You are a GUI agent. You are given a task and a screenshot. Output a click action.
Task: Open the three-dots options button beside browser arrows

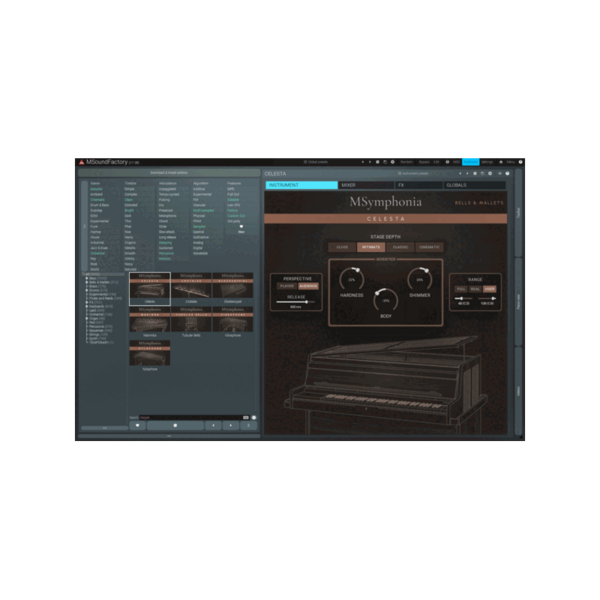[x=248, y=425]
